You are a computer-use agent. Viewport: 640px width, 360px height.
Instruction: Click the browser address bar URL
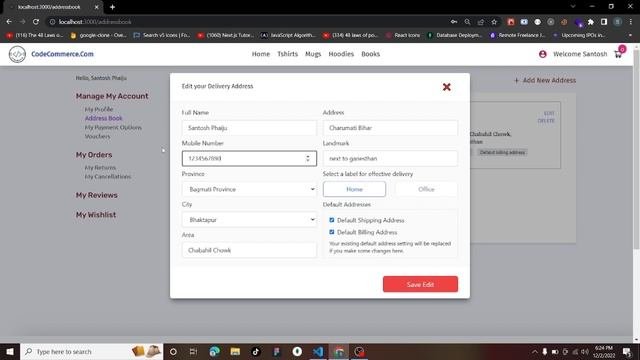(x=95, y=22)
